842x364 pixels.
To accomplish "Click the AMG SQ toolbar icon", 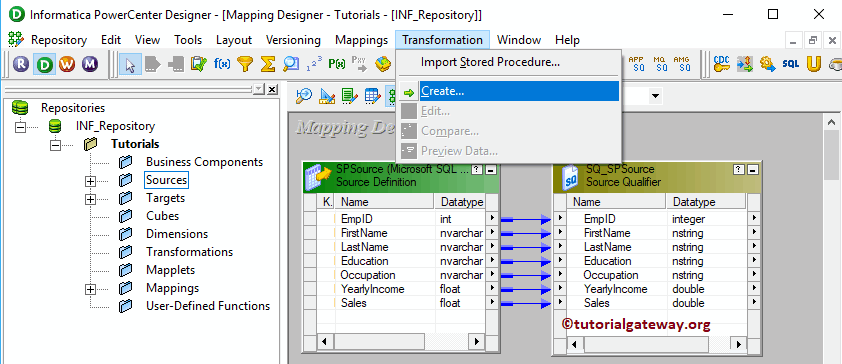I will point(683,64).
